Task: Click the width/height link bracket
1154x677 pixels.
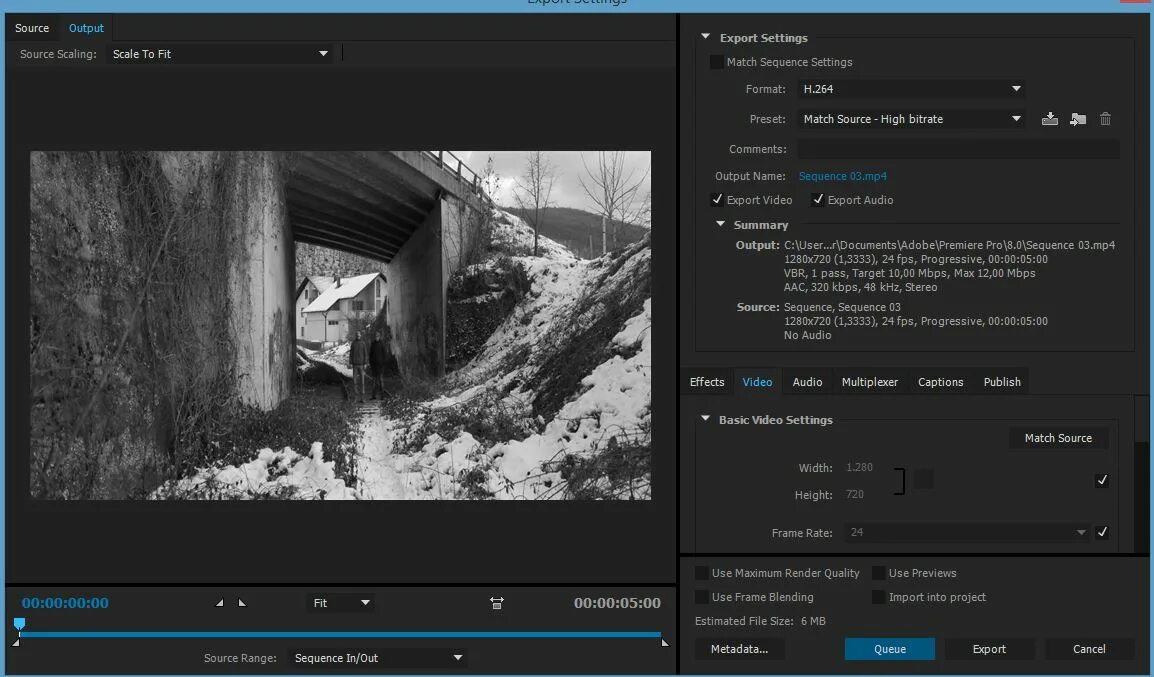Action: (899, 480)
